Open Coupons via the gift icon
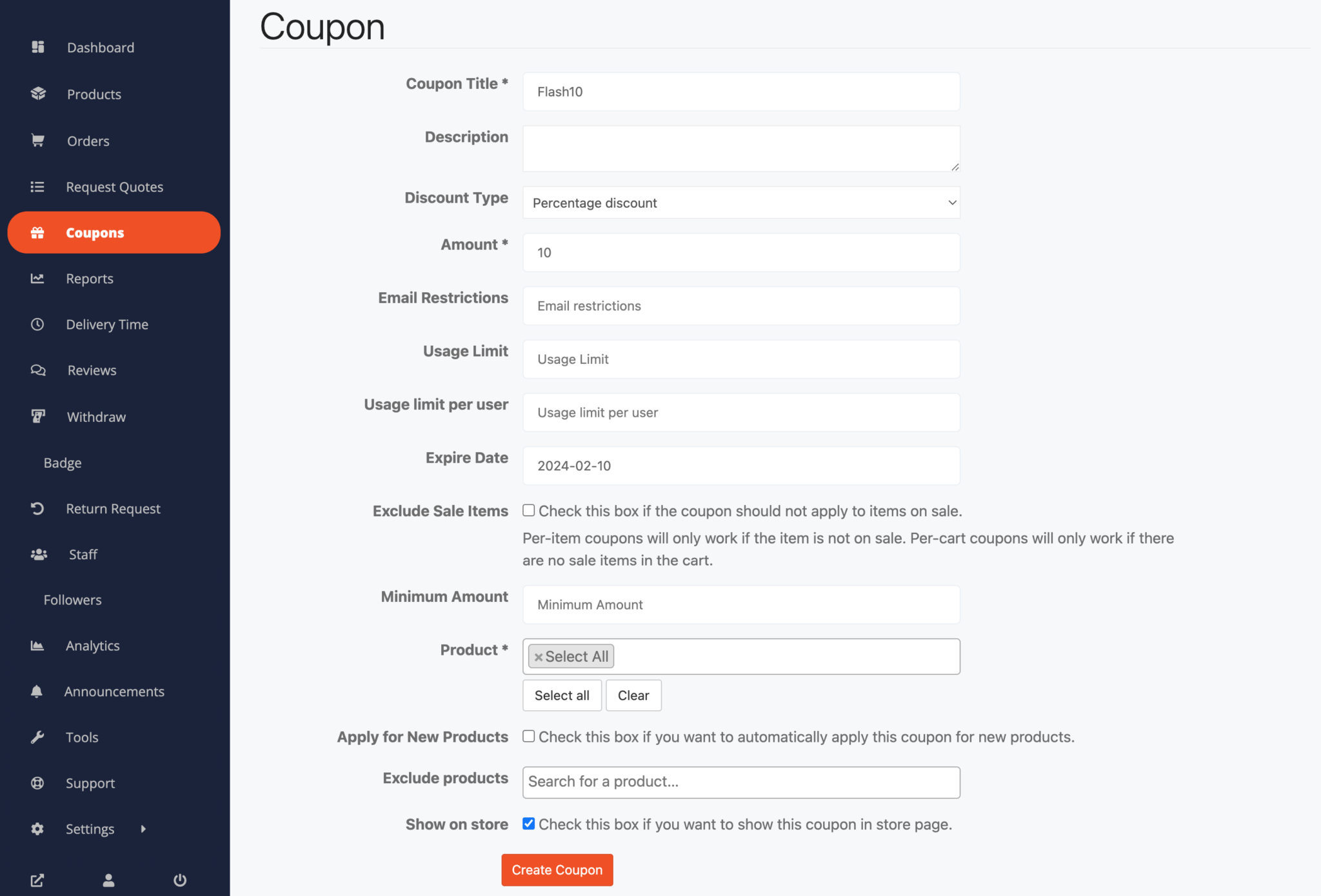Screen dimensions: 1321x896 pos(37,232)
